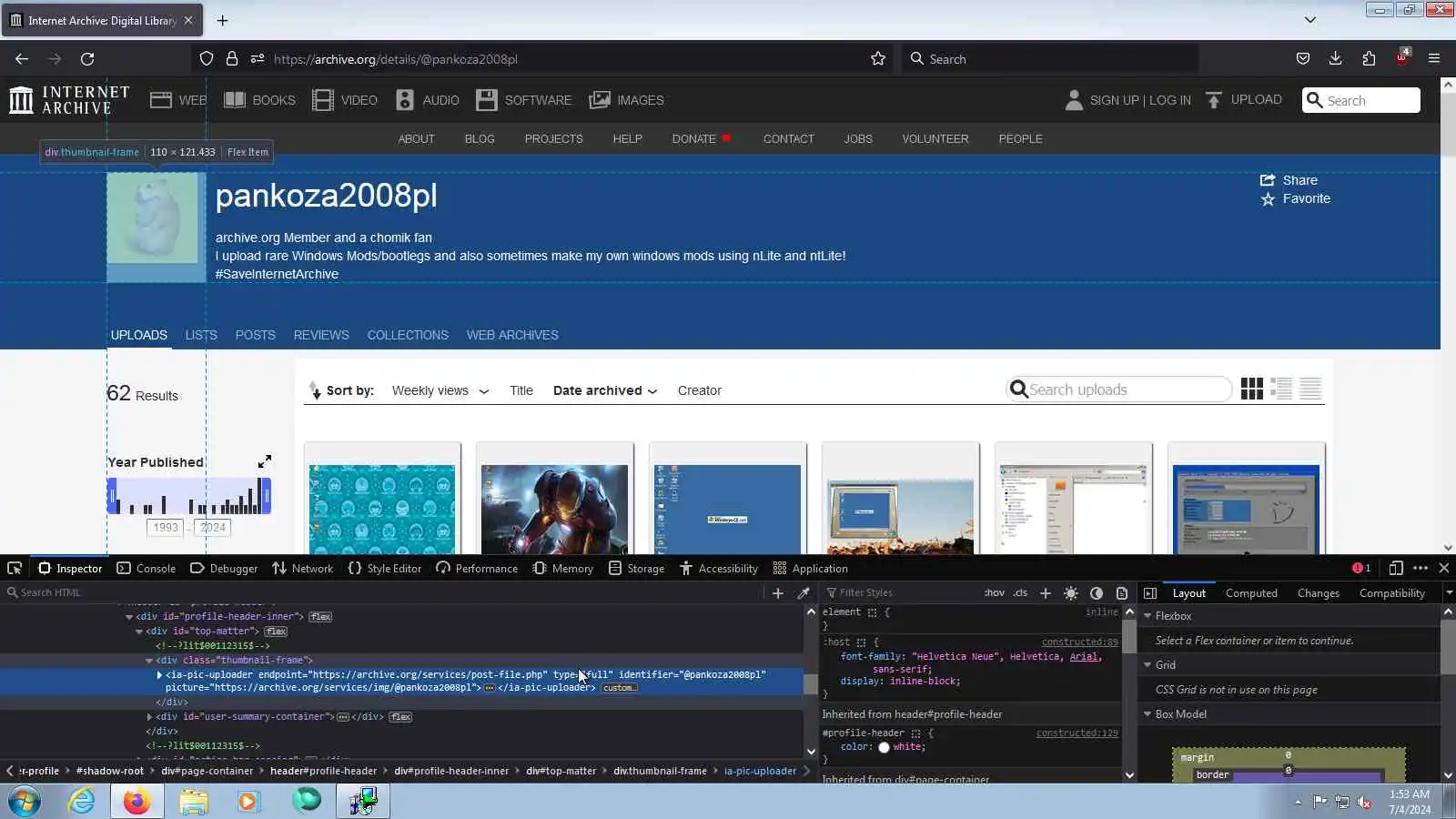Open Firefox from the Windows taskbar
The height and width of the screenshot is (819, 1456).
click(x=136, y=802)
